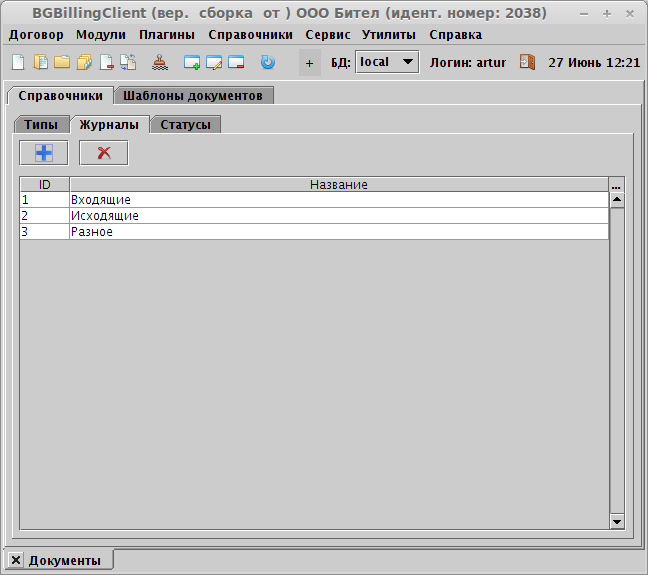Click the new blank document toolbar icon
Image resolution: width=648 pixels, height=575 pixels.
point(18,62)
